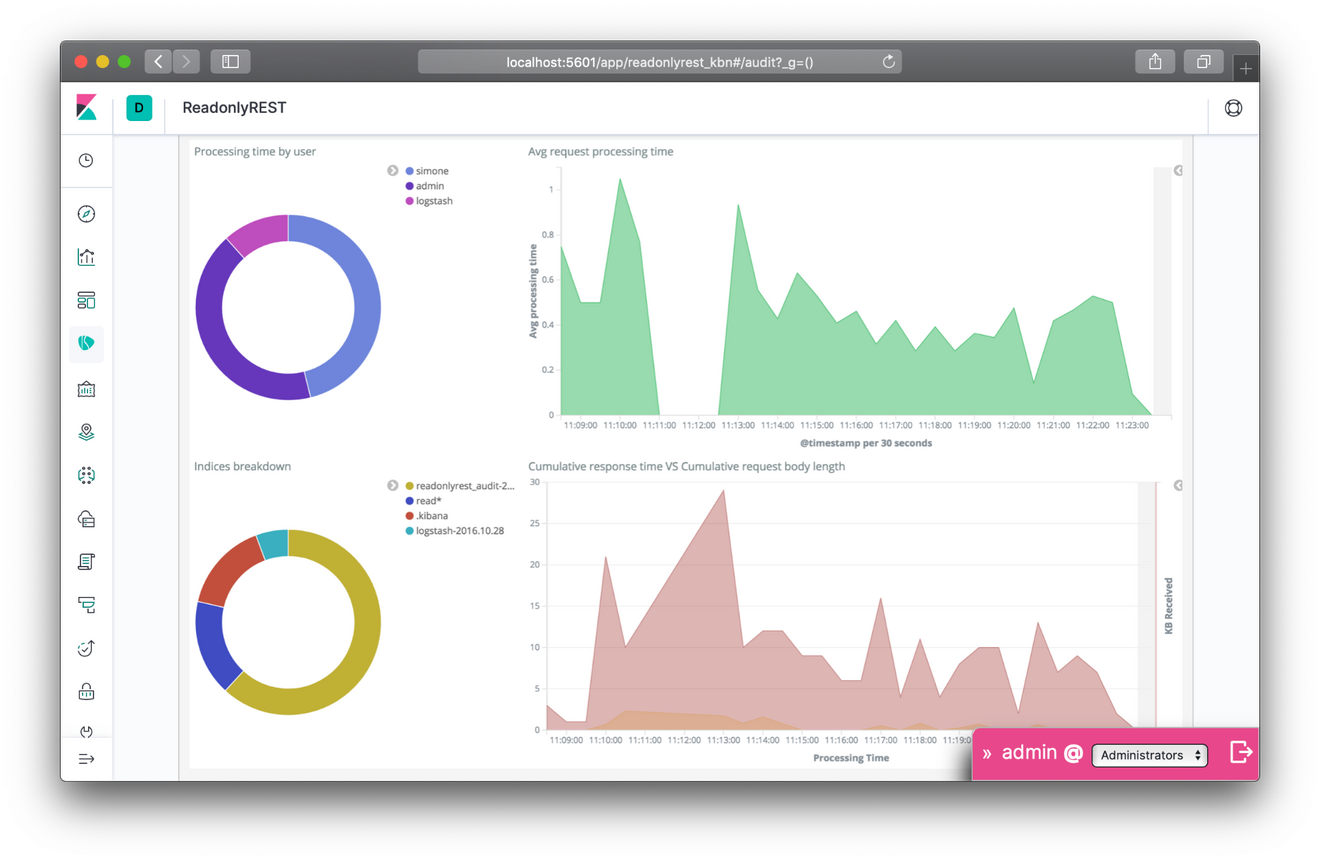Click the browser address bar
Image resolution: width=1320 pixels, height=861 pixels.
(x=660, y=62)
